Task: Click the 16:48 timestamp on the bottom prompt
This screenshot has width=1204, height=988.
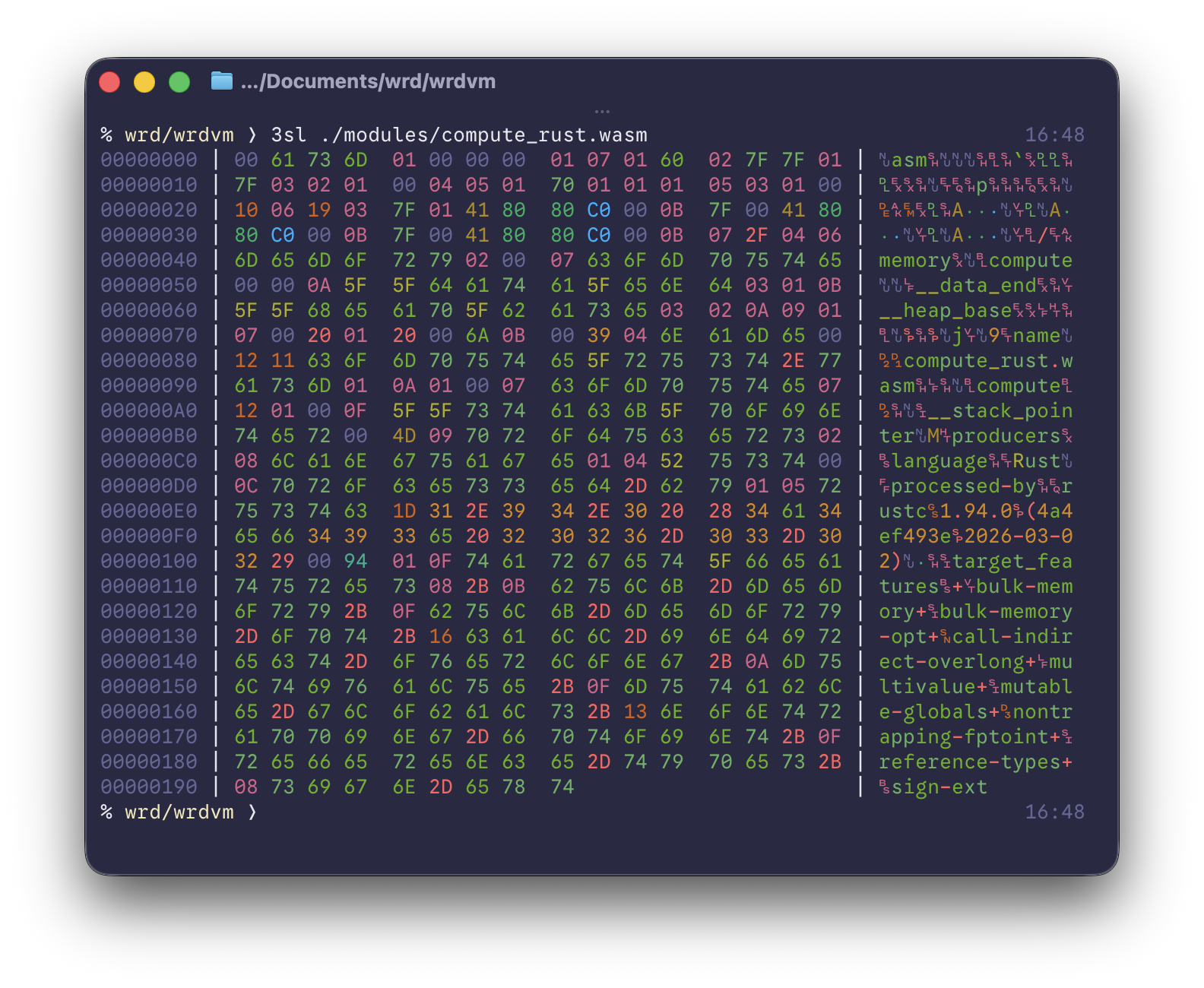Action: point(1054,812)
